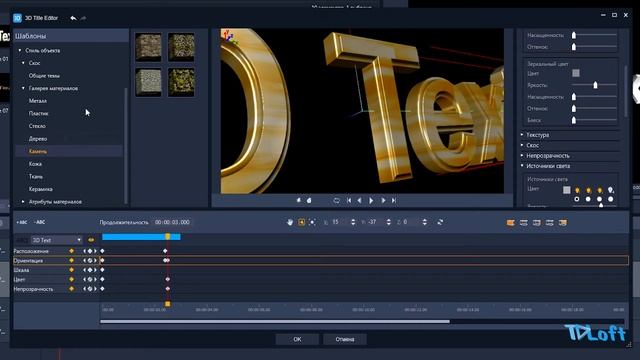Screen dimensions: 640x360
Task: Select the Дерево material category
Action: pos(38,139)
